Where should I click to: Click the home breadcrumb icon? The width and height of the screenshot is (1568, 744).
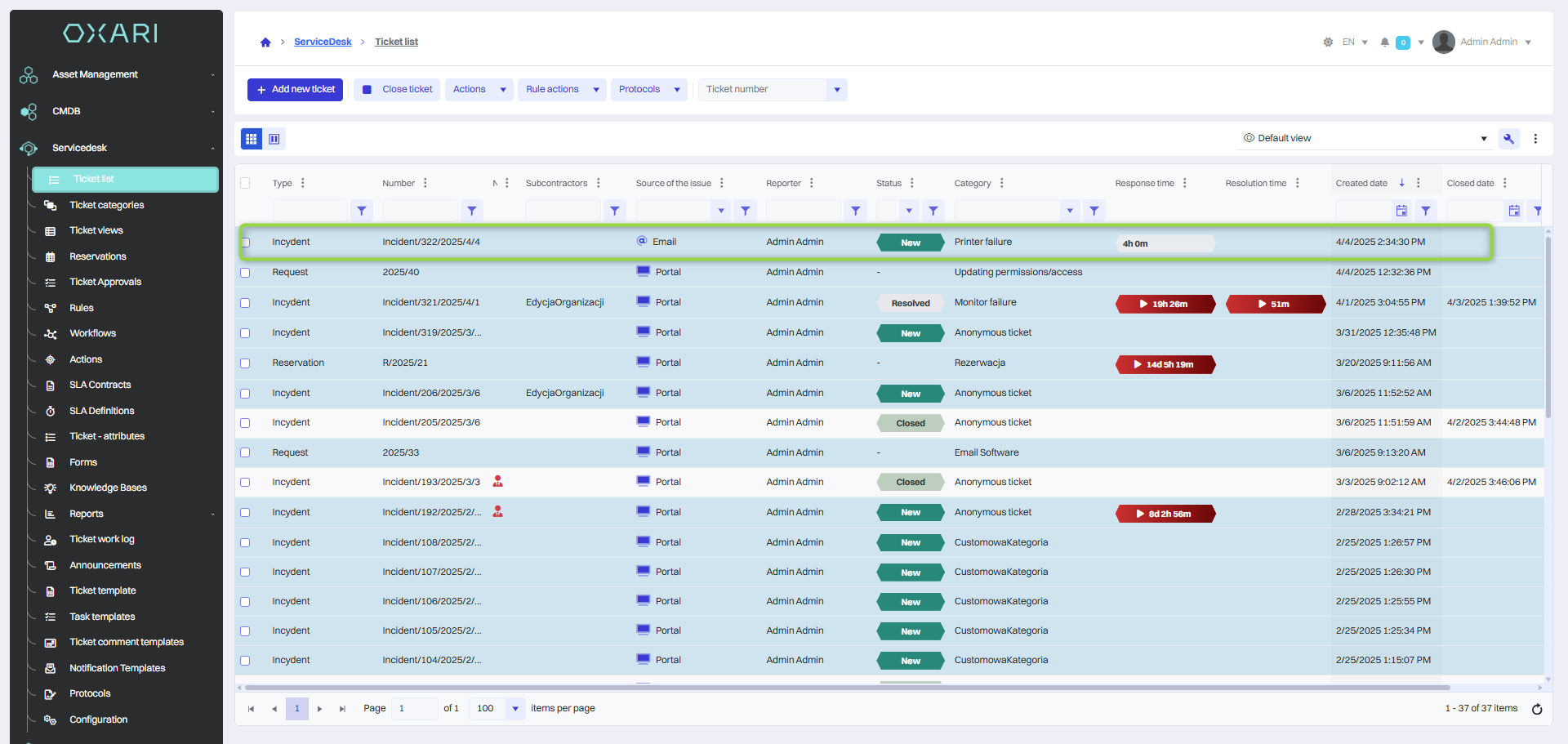tap(265, 42)
